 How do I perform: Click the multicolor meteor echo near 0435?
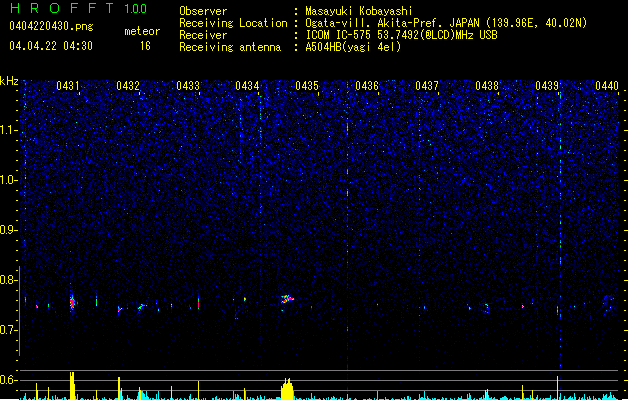pyautogui.click(x=287, y=299)
